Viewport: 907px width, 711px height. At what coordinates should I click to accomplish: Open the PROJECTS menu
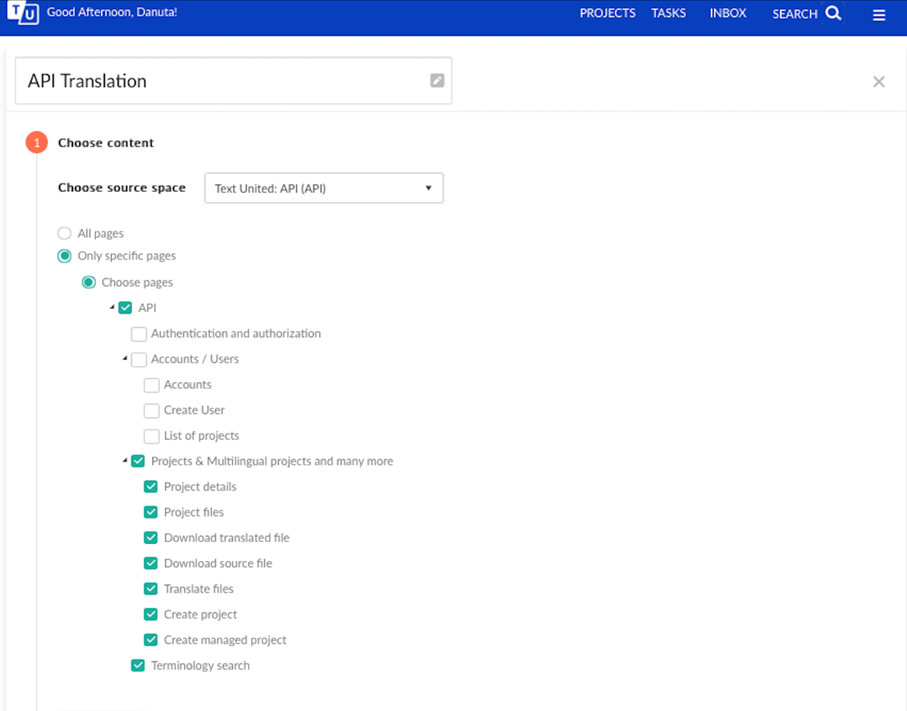coord(607,13)
